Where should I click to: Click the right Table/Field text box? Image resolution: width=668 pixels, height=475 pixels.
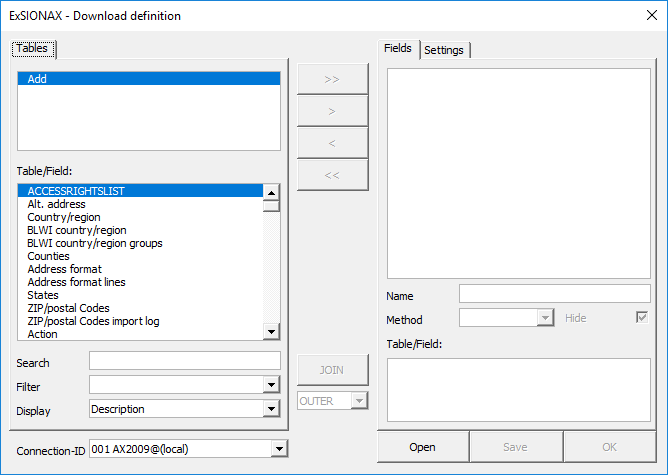point(519,390)
